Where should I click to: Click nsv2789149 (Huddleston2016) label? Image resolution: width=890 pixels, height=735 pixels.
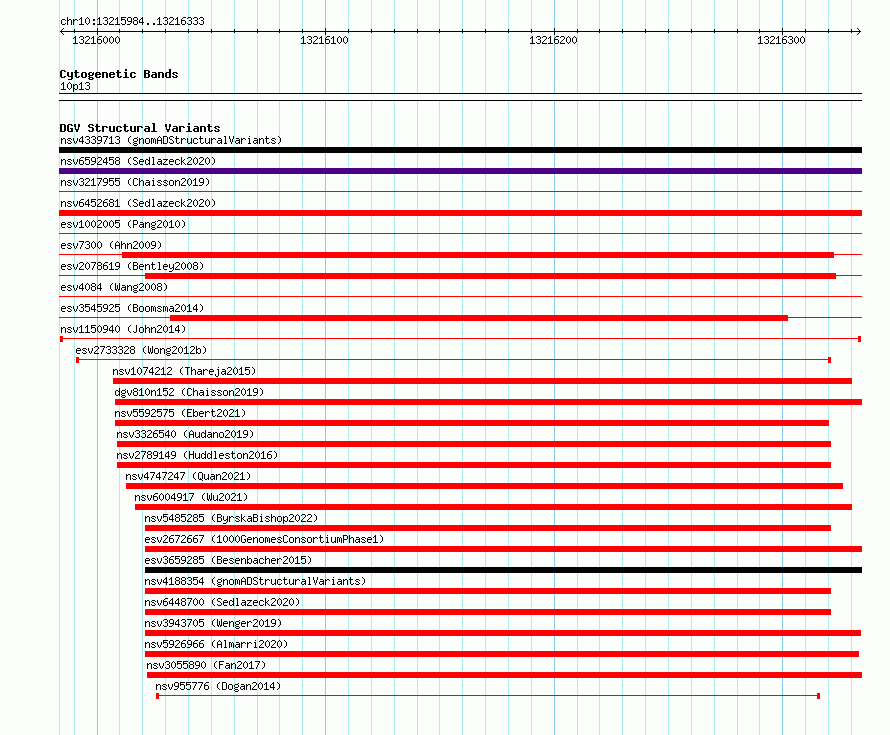[197, 455]
